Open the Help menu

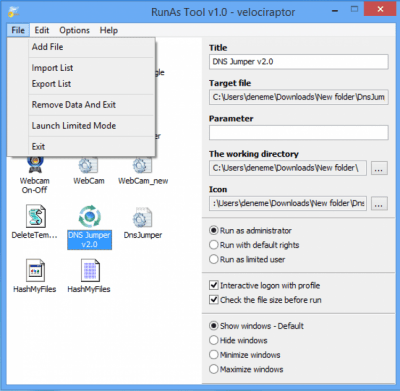pyautogui.click(x=109, y=30)
